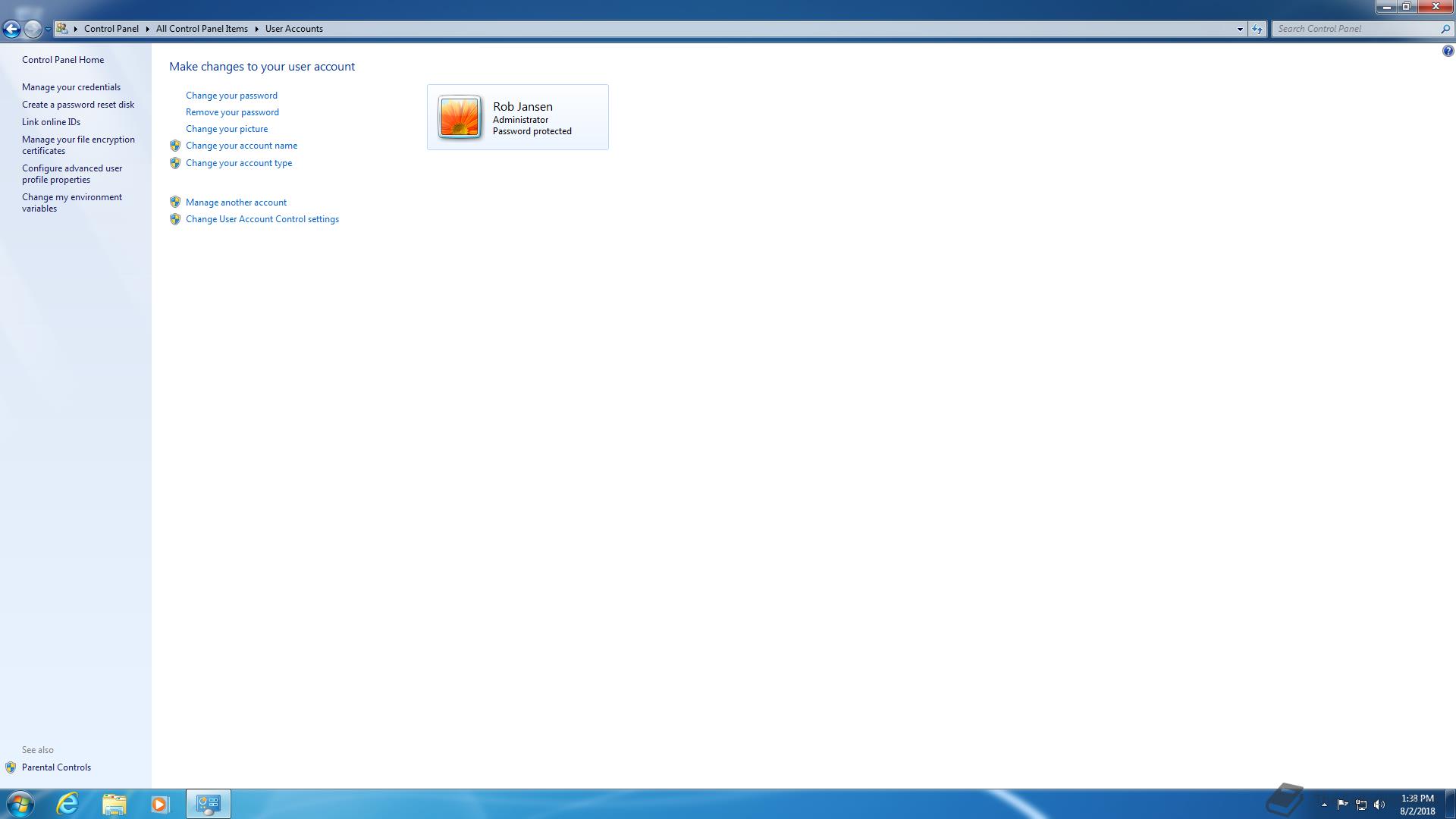Click shield icon beside User Account Control settings
Image resolution: width=1456 pixels, height=819 pixels.
tap(175, 219)
